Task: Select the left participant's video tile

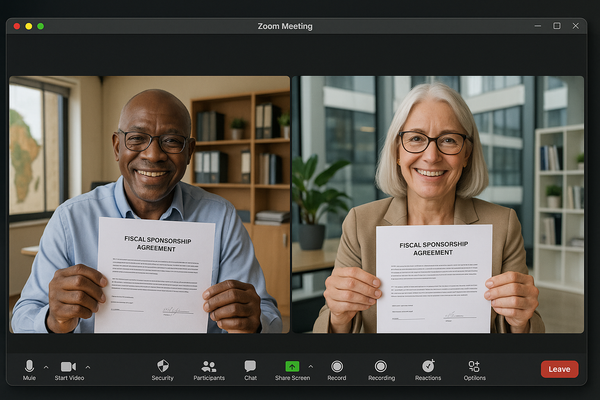Action: click(150, 204)
